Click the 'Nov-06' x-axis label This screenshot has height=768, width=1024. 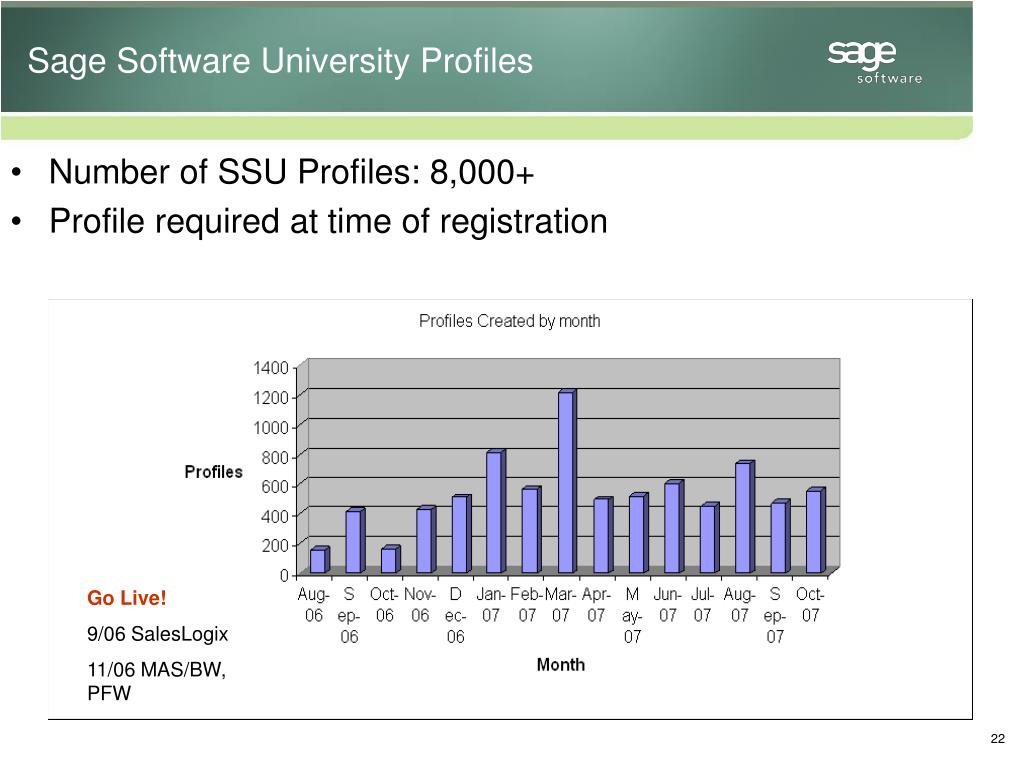click(x=420, y=605)
